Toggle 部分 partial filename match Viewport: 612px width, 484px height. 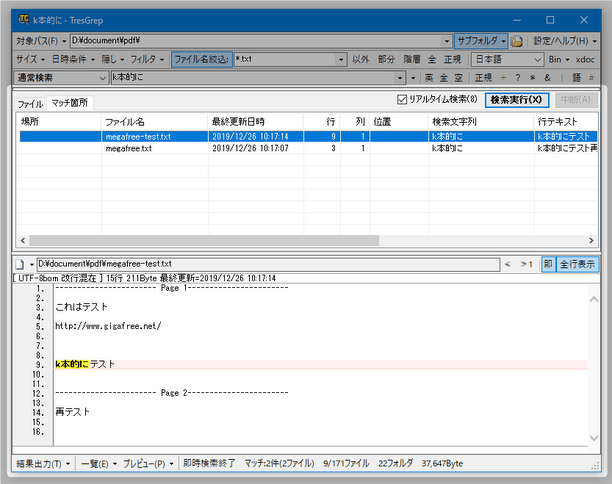pos(386,59)
